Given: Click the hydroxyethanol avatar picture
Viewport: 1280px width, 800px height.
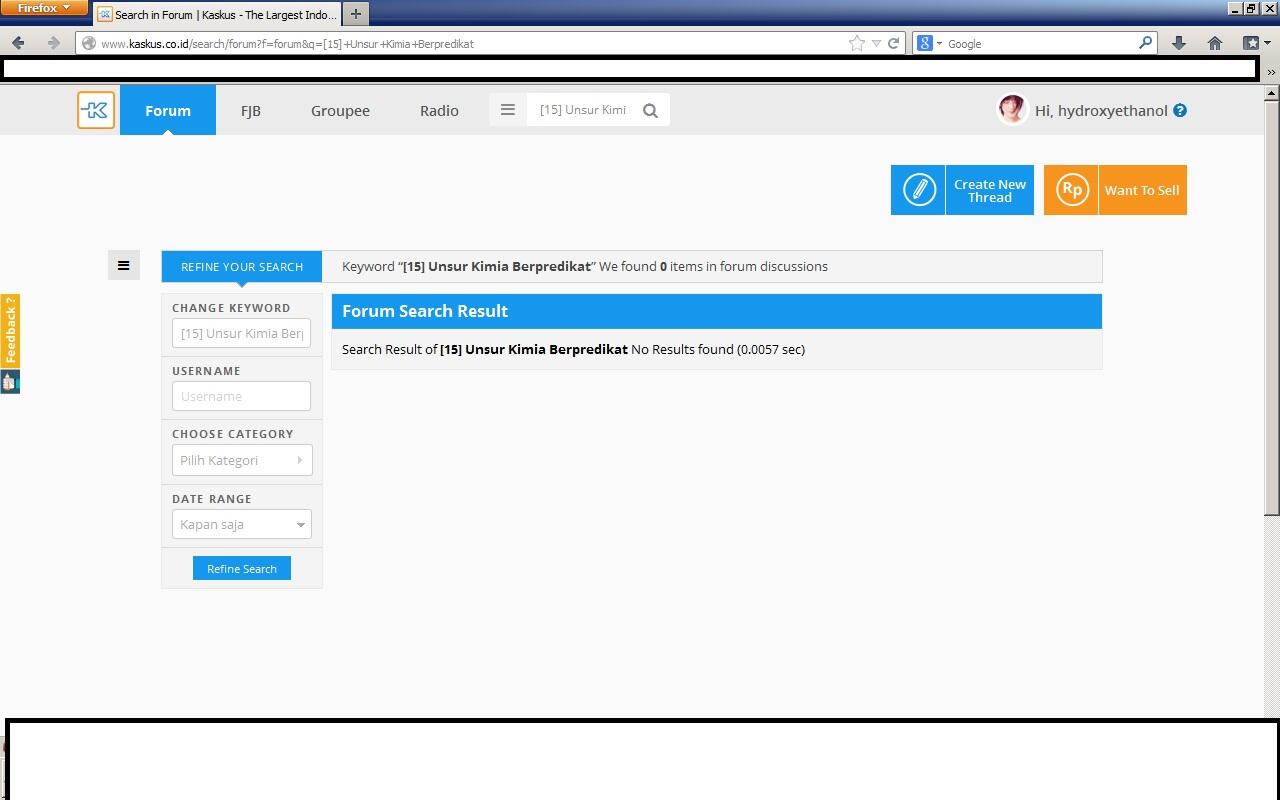Looking at the screenshot, I should tap(1012, 109).
